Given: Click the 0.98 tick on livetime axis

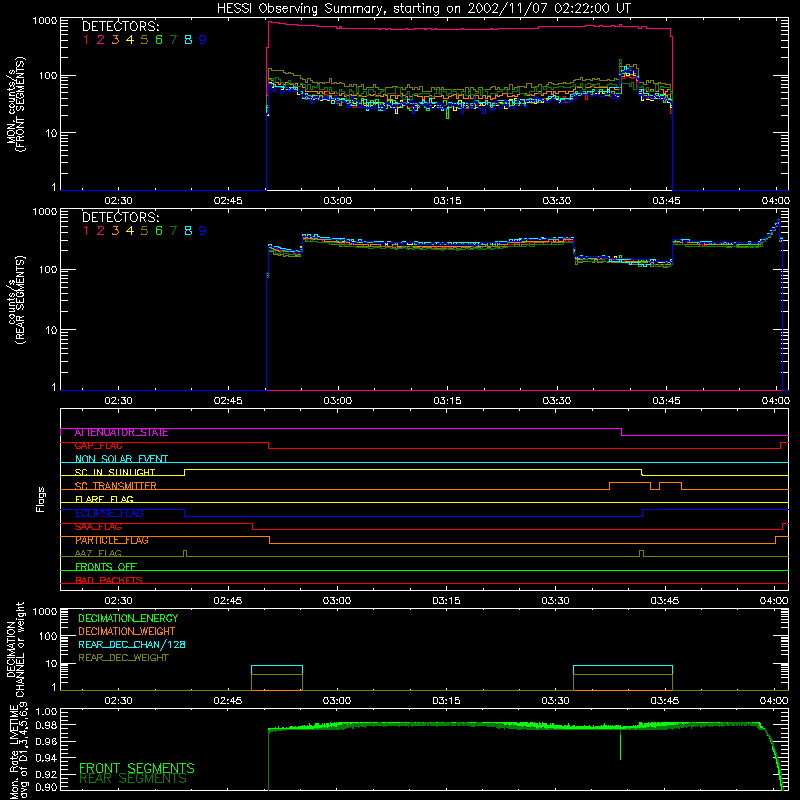Looking at the screenshot, I should [46, 725].
